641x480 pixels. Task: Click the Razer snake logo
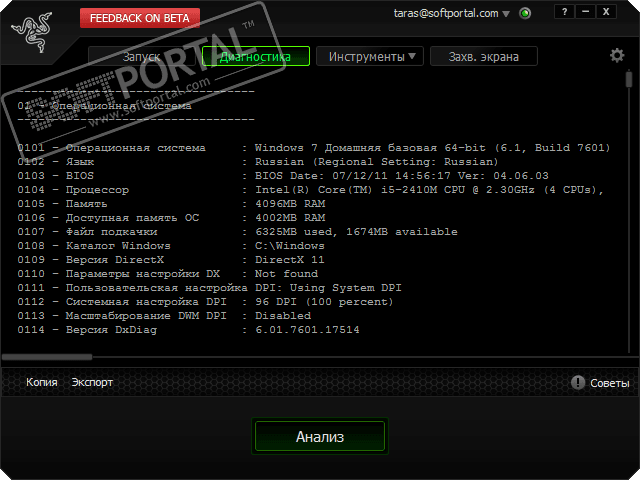pos(32,32)
